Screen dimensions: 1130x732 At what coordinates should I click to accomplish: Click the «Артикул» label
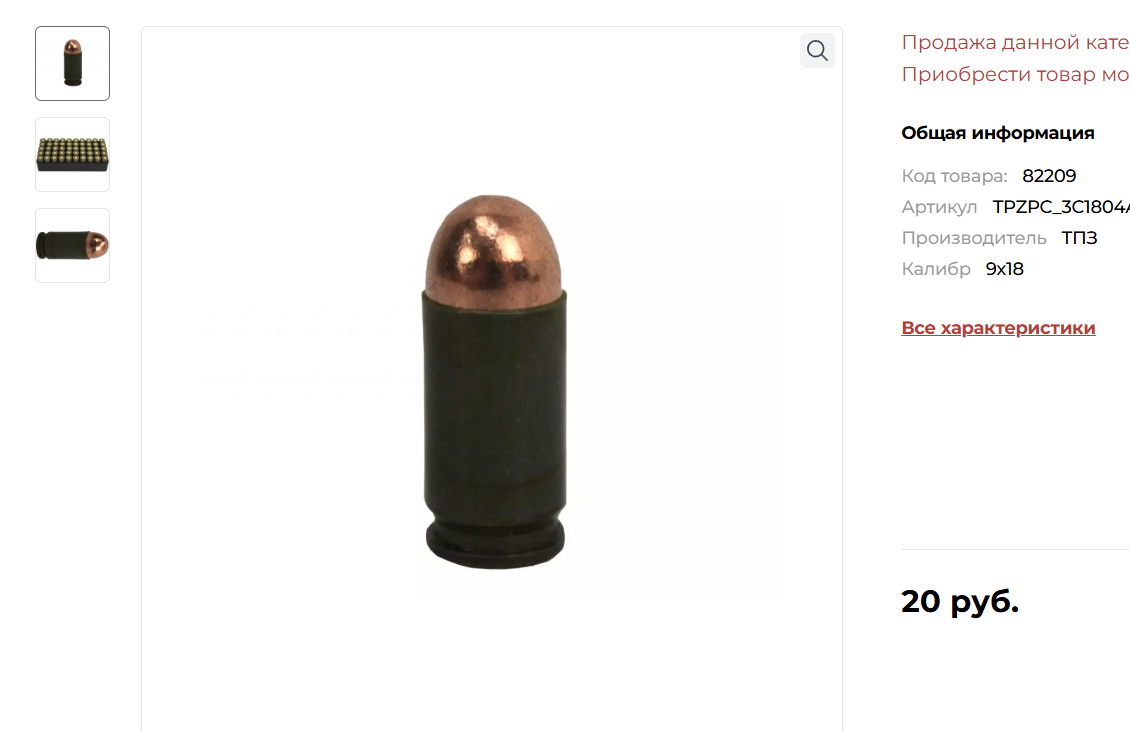(939, 207)
